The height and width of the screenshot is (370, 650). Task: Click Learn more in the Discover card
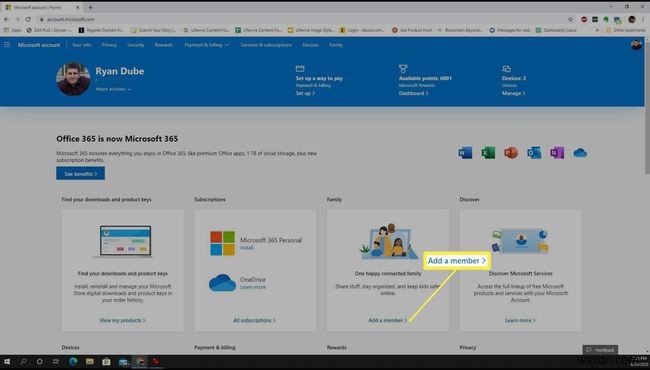tap(520, 320)
